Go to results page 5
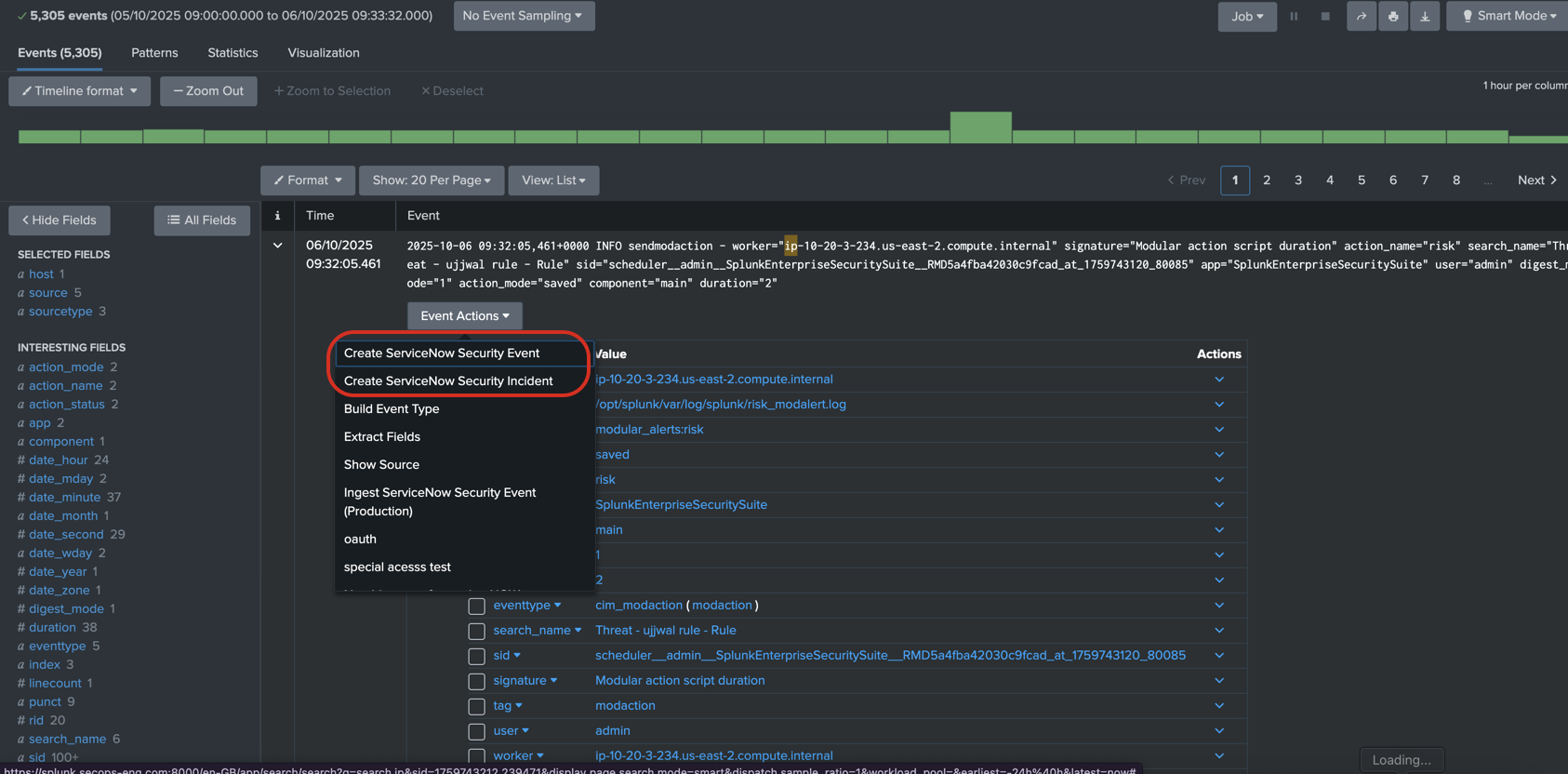This screenshot has height=774, width=1568. (x=1362, y=180)
